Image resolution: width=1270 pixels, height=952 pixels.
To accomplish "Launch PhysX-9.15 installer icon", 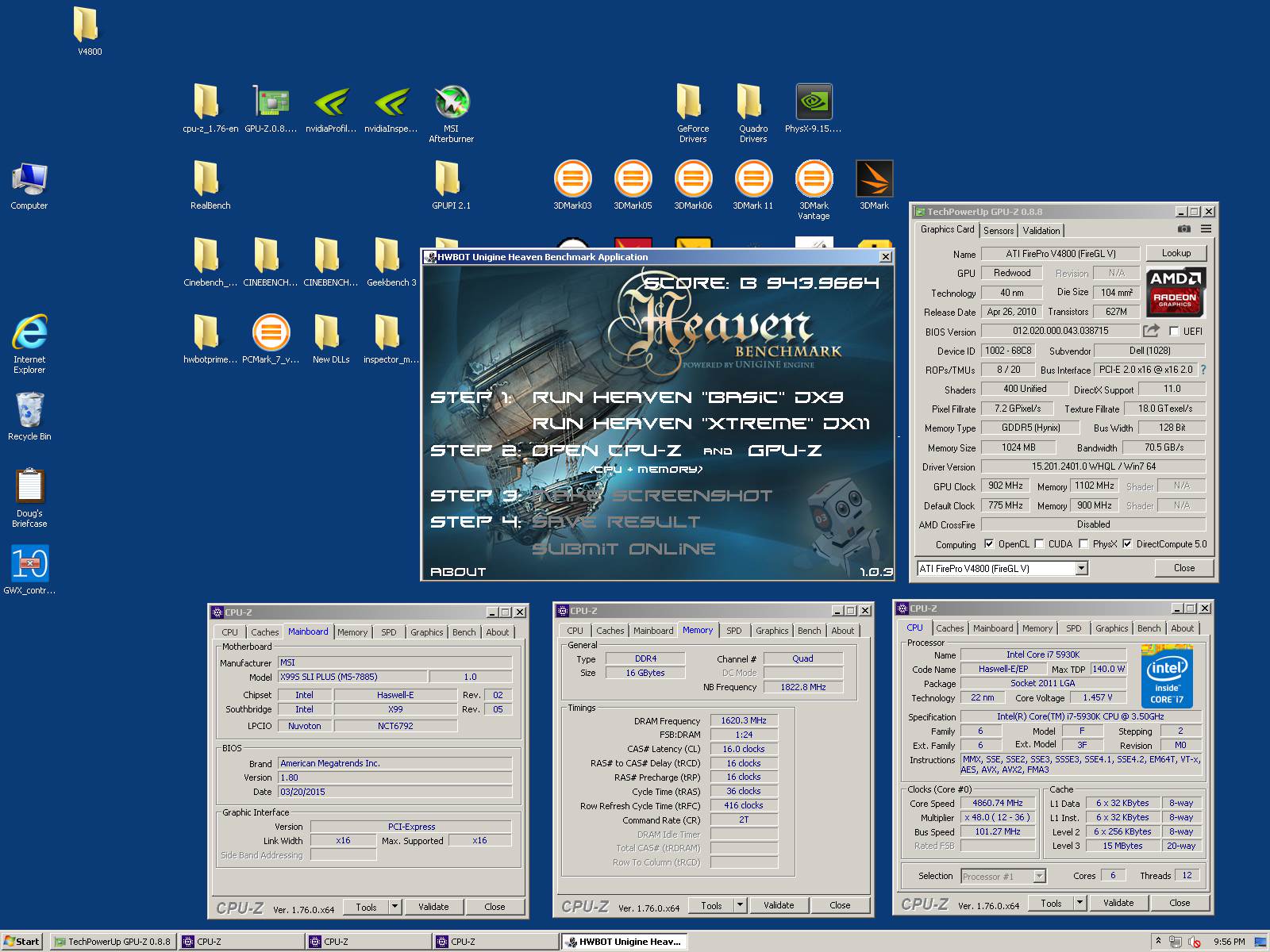I will pyautogui.click(x=813, y=108).
